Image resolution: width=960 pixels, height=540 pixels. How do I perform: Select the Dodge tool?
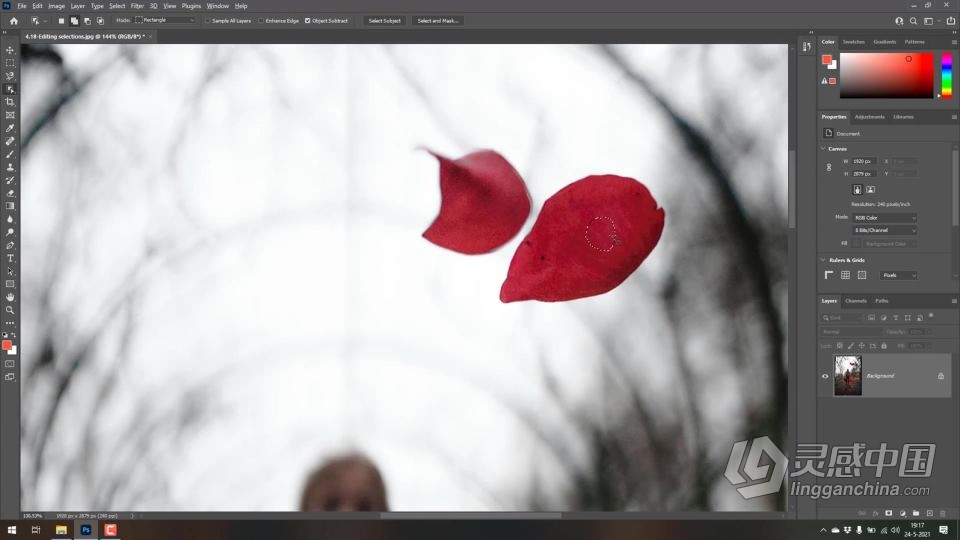(10, 232)
